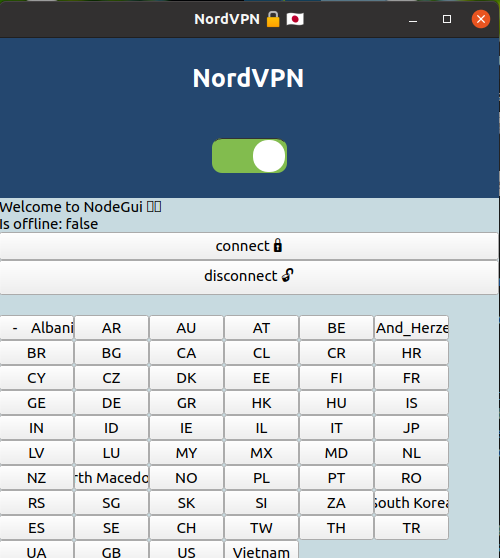Select the TR button
Image resolution: width=500 pixels, height=558 pixels.
click(x=411, y=528)
